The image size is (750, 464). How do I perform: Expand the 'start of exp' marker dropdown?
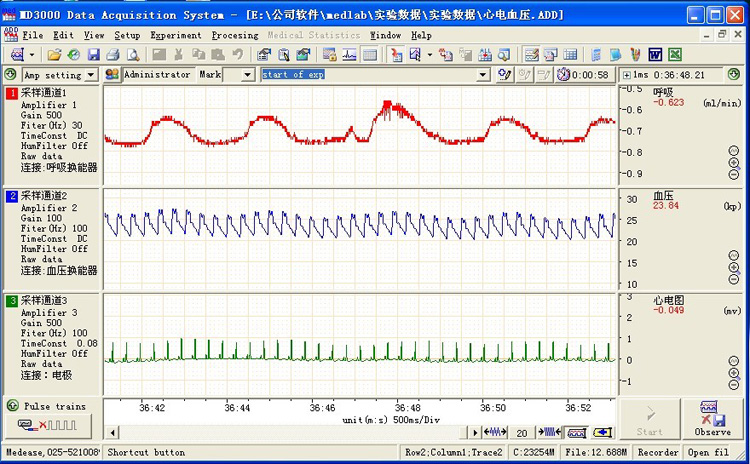(483, 75)
